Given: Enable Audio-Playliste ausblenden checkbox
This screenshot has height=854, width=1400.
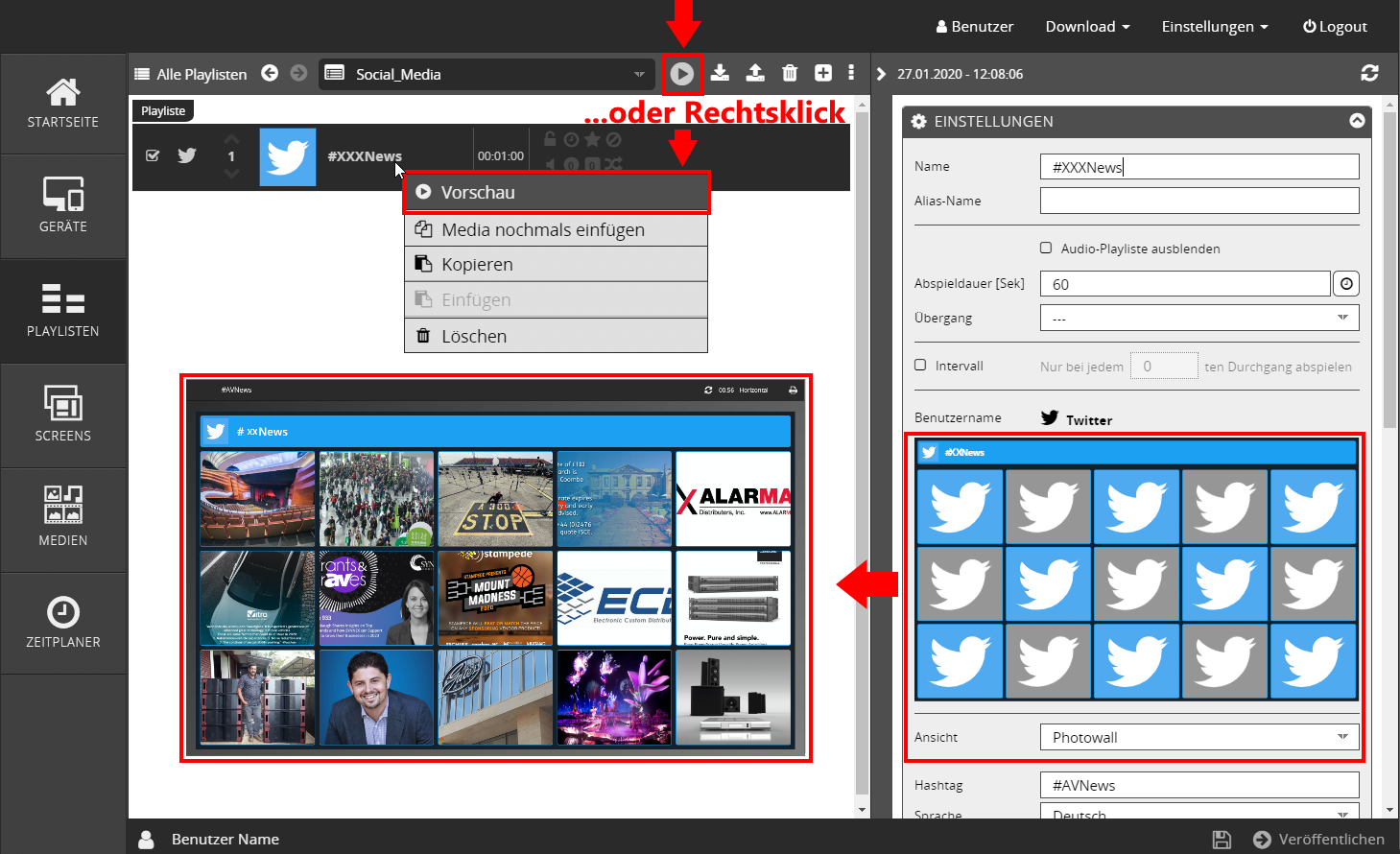Looking at the screenshot, I should (1046, 248).
